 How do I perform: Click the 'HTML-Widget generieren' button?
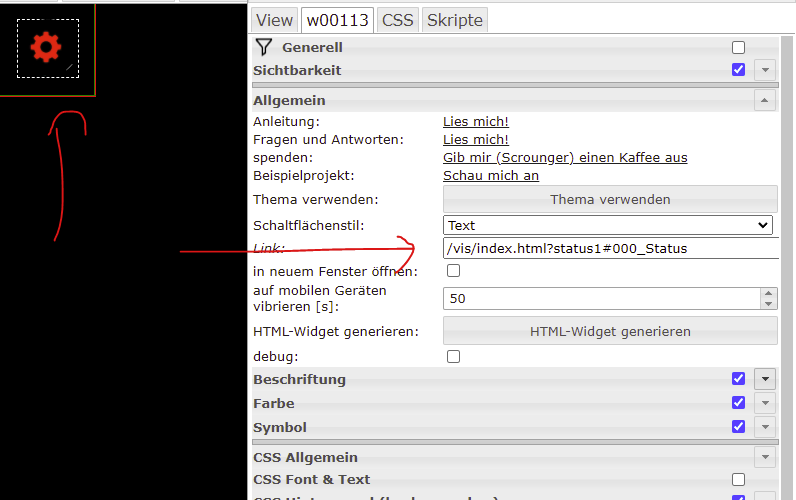click(x=610, y=331)
